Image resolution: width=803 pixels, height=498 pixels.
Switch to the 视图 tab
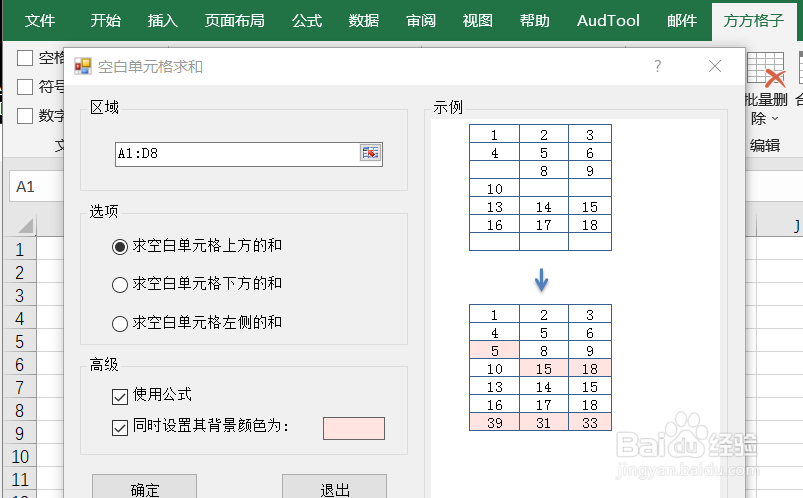[478, 21]
